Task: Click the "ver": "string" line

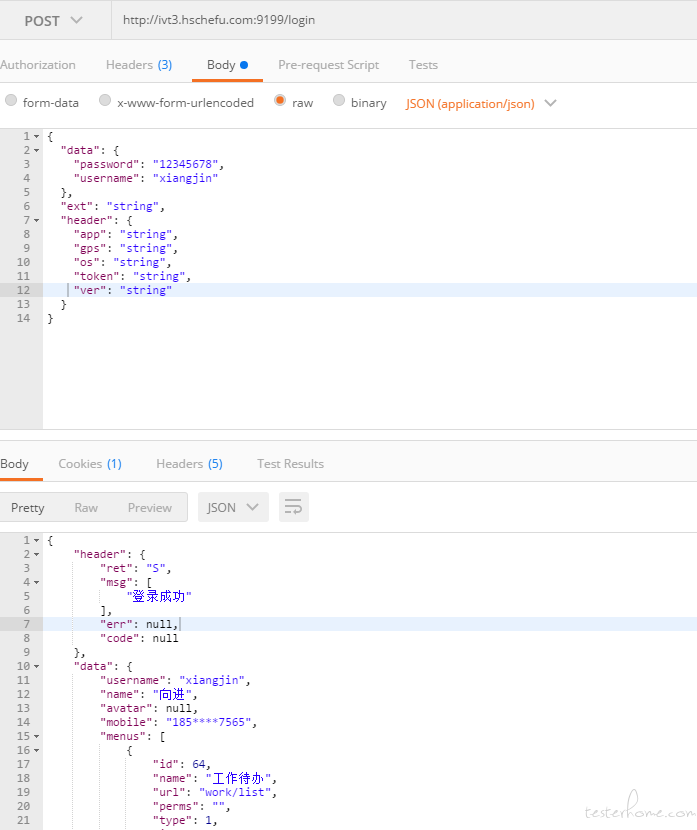Action: [122, 290]
